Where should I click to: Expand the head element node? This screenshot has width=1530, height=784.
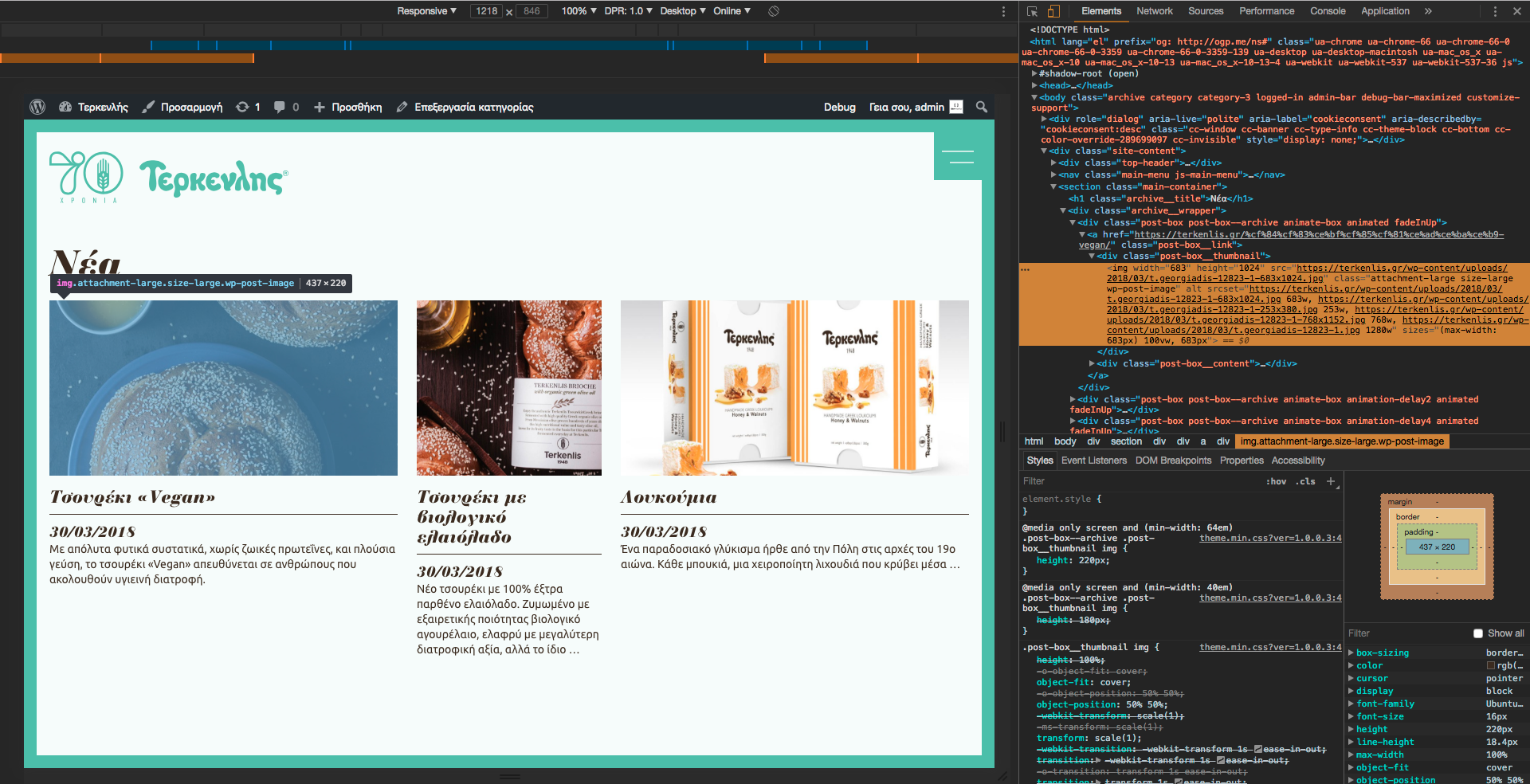(x=1035, y=85)
